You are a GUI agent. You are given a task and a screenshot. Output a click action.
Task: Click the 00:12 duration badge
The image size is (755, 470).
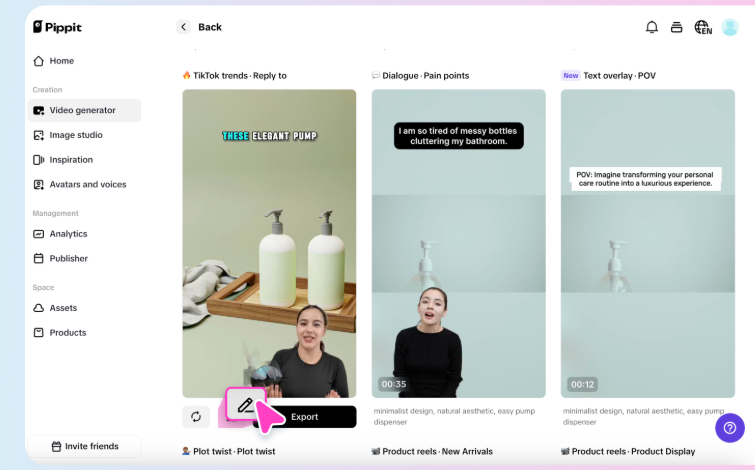click(583, 384)
